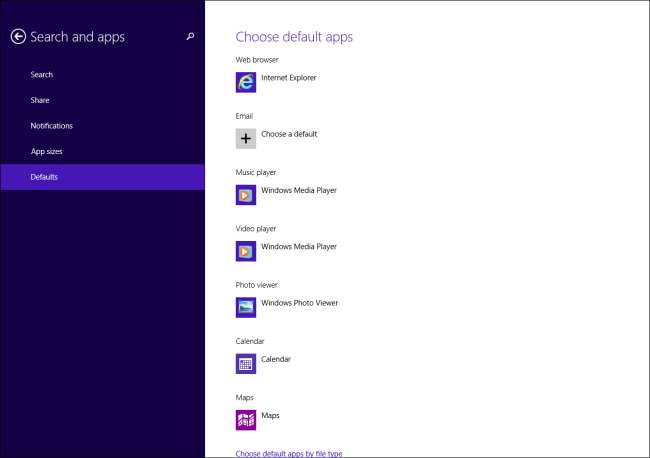Viewport: 650px width, 458px height.
Task: Click the Calendar app name label
Action: (x=276, y=359)
